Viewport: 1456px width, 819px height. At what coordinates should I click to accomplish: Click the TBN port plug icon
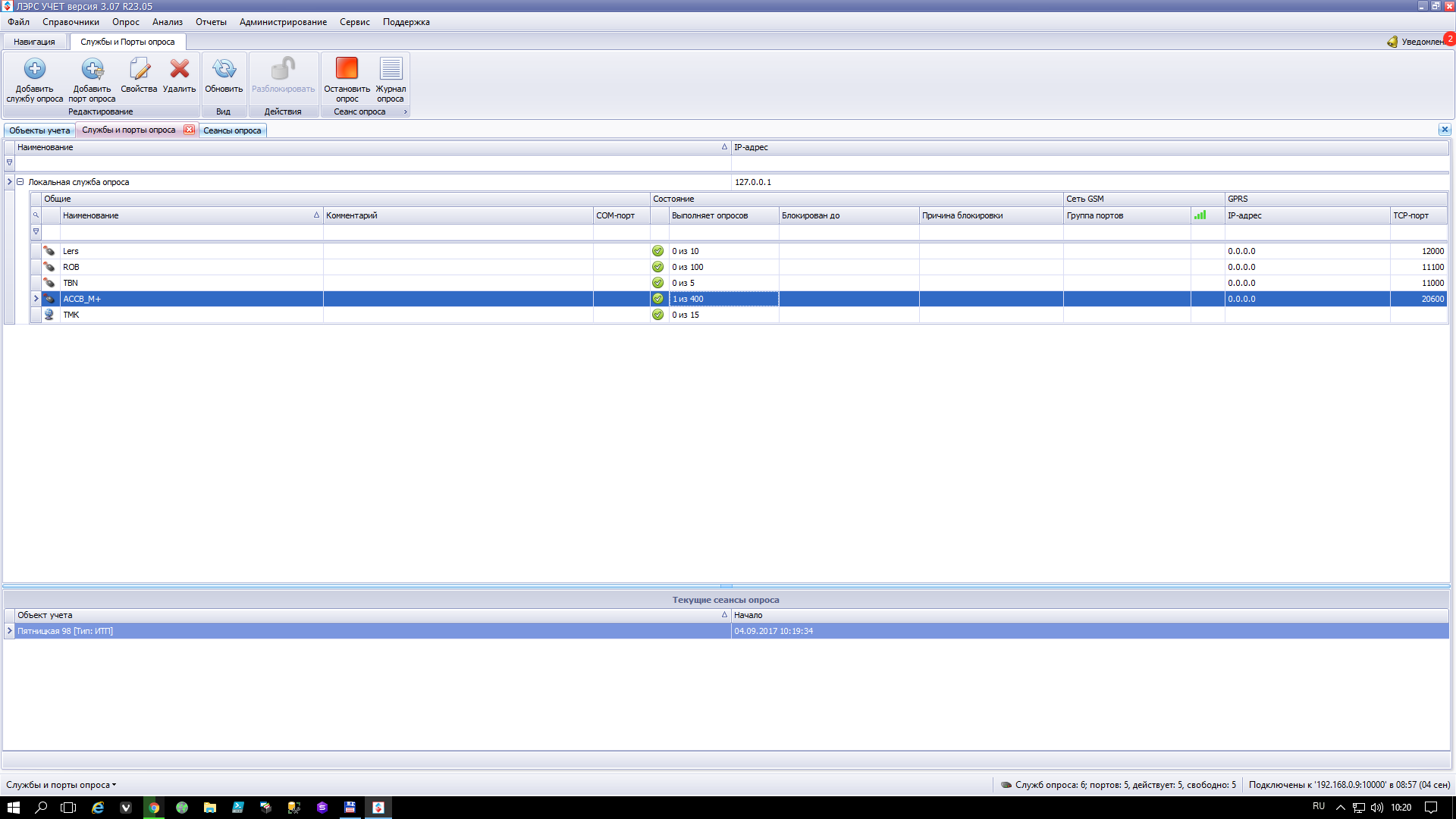(49, 283)
